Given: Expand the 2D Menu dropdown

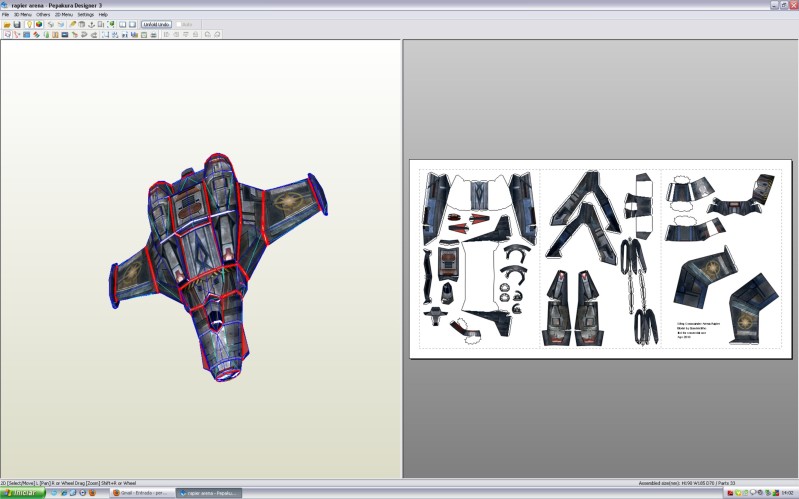Looking at the screenshot, I should pos(62,15).
